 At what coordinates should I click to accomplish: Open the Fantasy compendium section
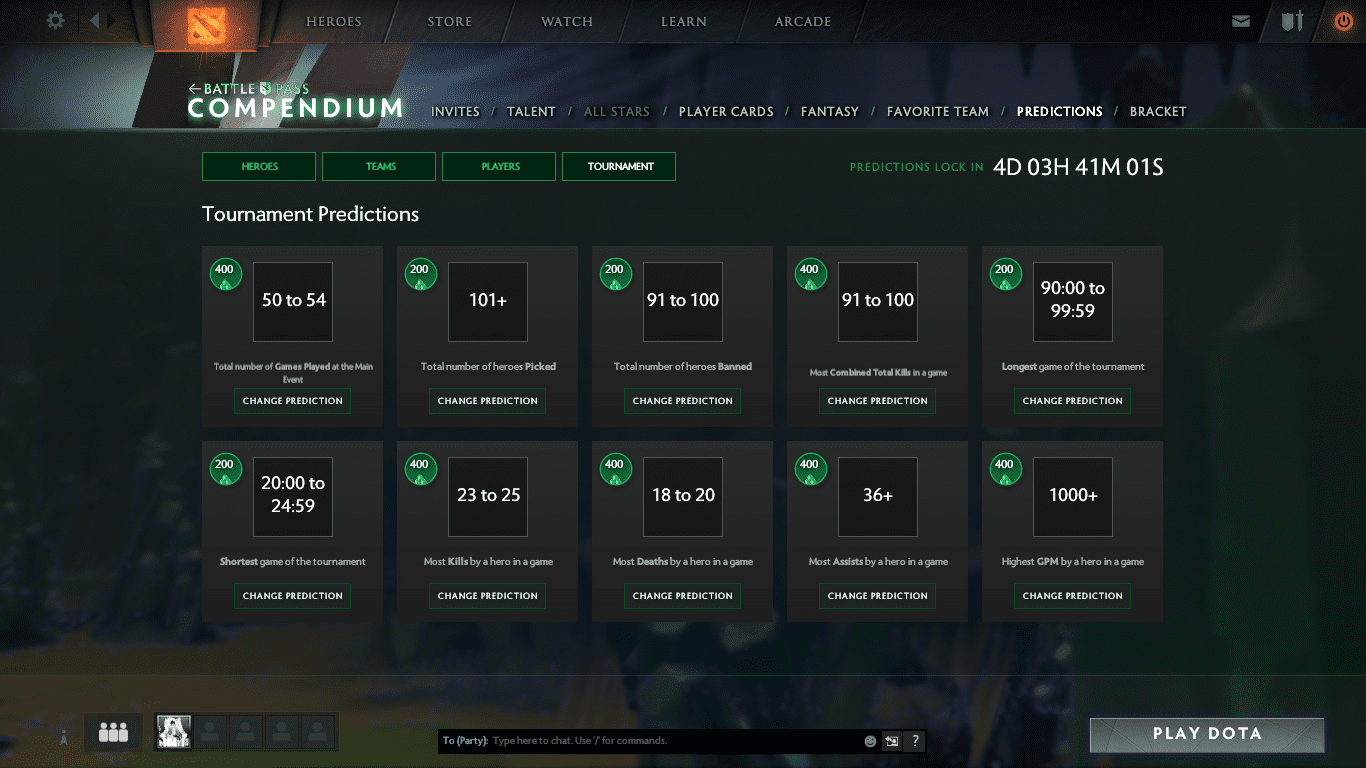tap(829, 112)
